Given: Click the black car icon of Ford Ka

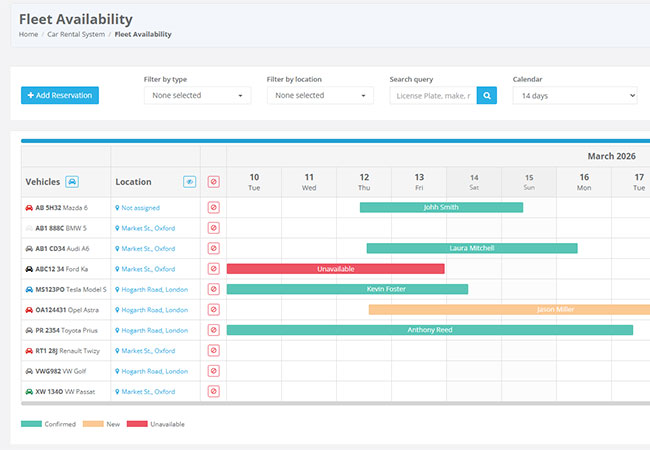Looking at the screenshot, I should (x=29, y=269).
